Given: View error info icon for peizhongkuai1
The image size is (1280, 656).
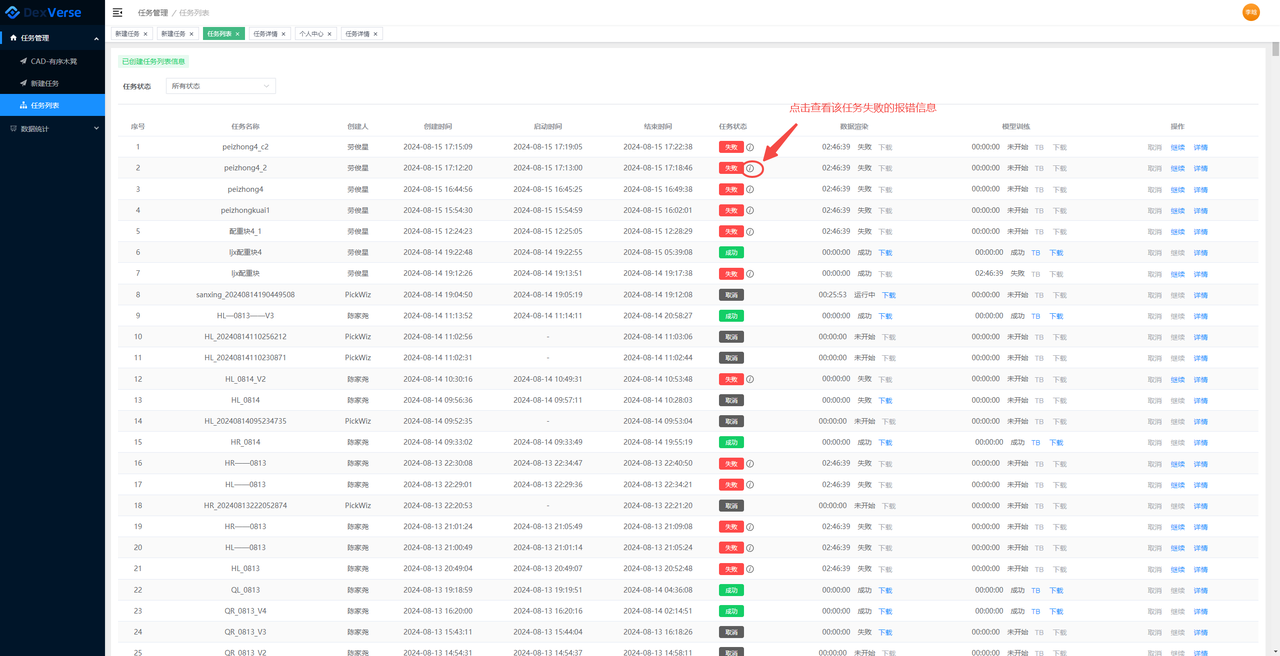Looking at the screenshot, I should 750,210.
